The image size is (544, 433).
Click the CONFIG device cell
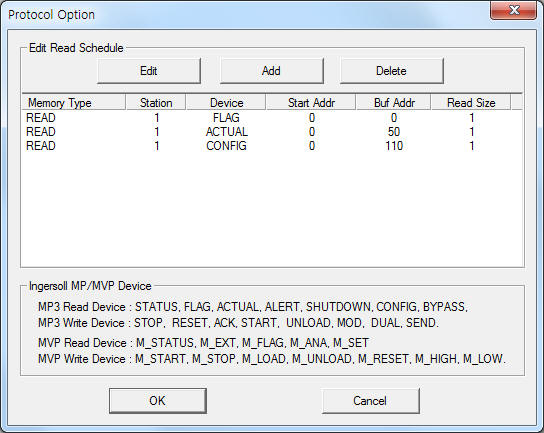point(226,145)
